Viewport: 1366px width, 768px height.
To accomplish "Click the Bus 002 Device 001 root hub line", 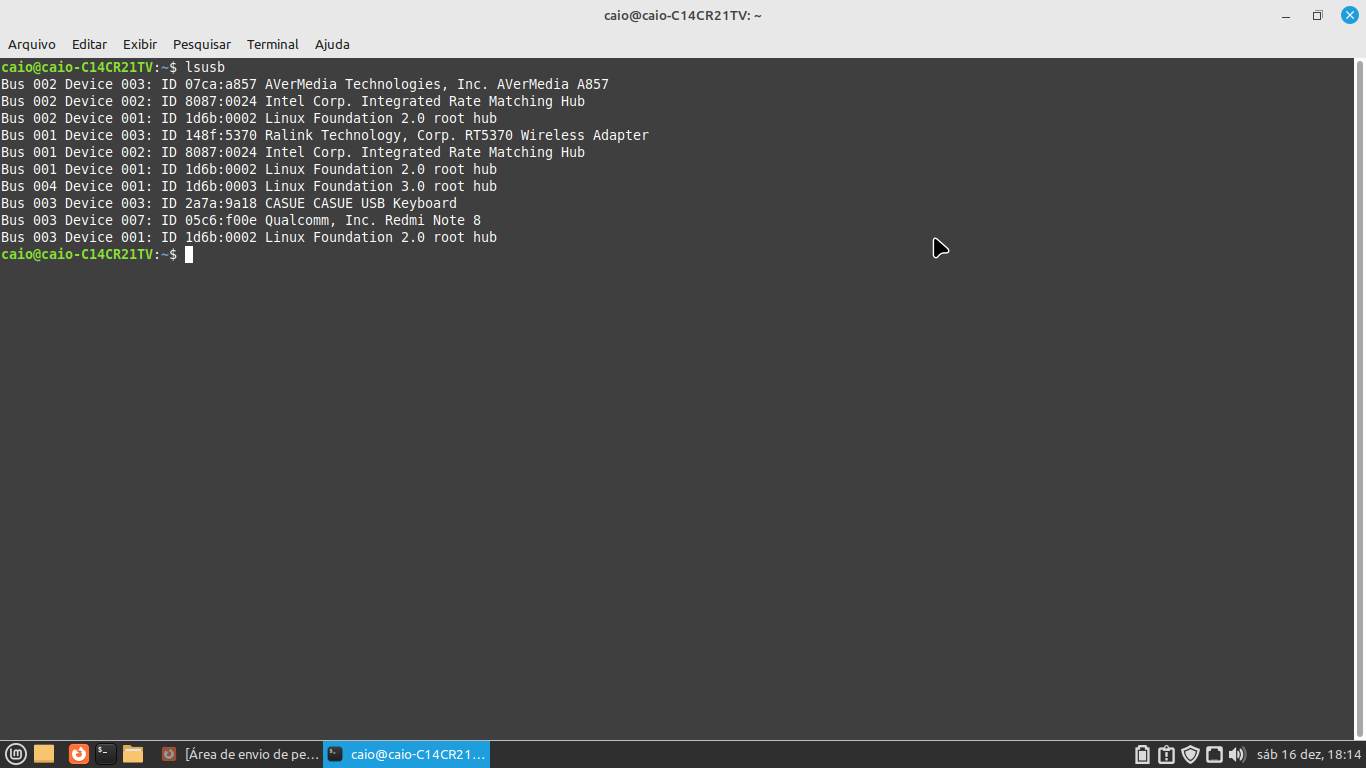I will click(x=249, y=118).
